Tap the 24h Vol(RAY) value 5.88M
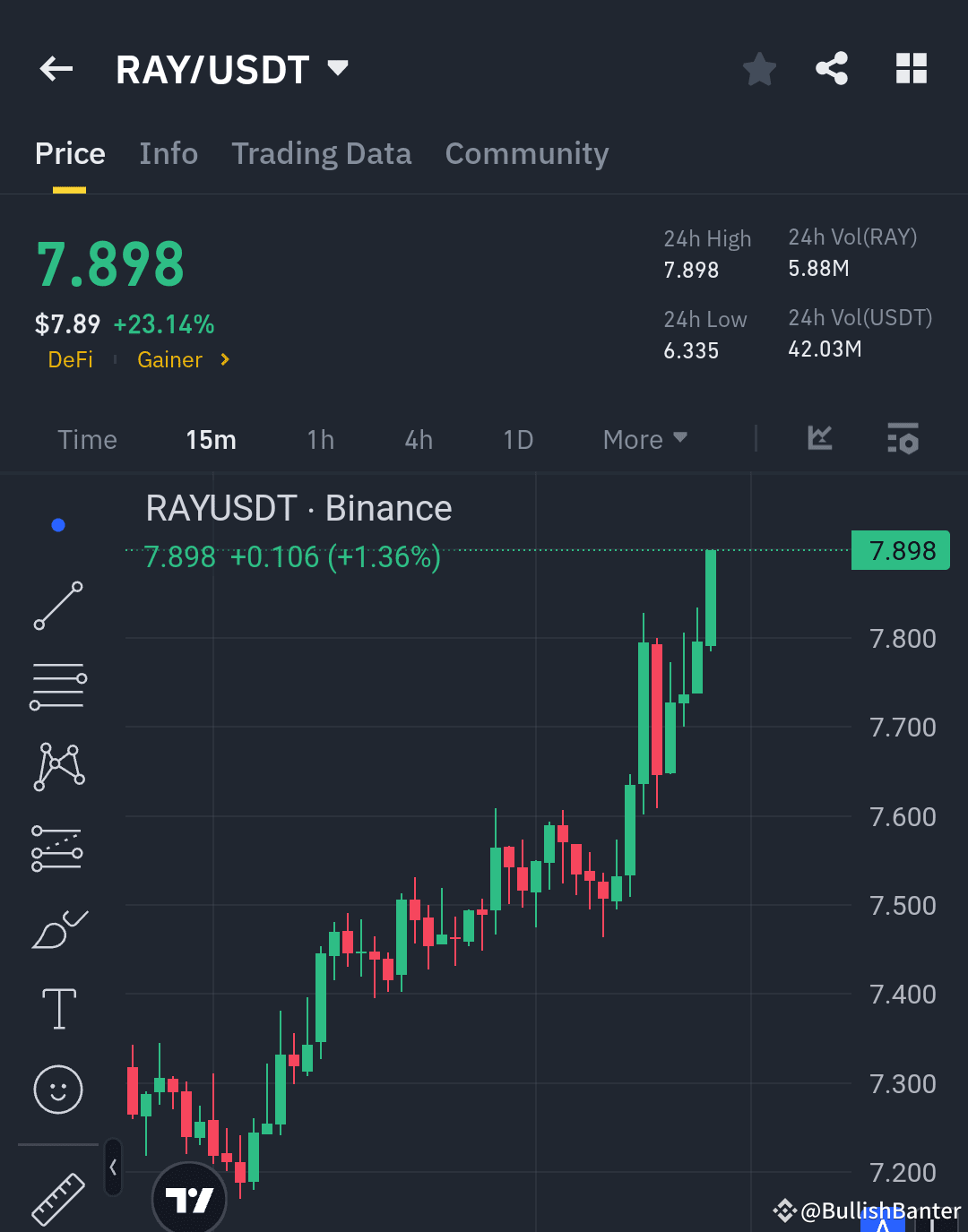Viewport: 968px width, 1232px height. 818,268
